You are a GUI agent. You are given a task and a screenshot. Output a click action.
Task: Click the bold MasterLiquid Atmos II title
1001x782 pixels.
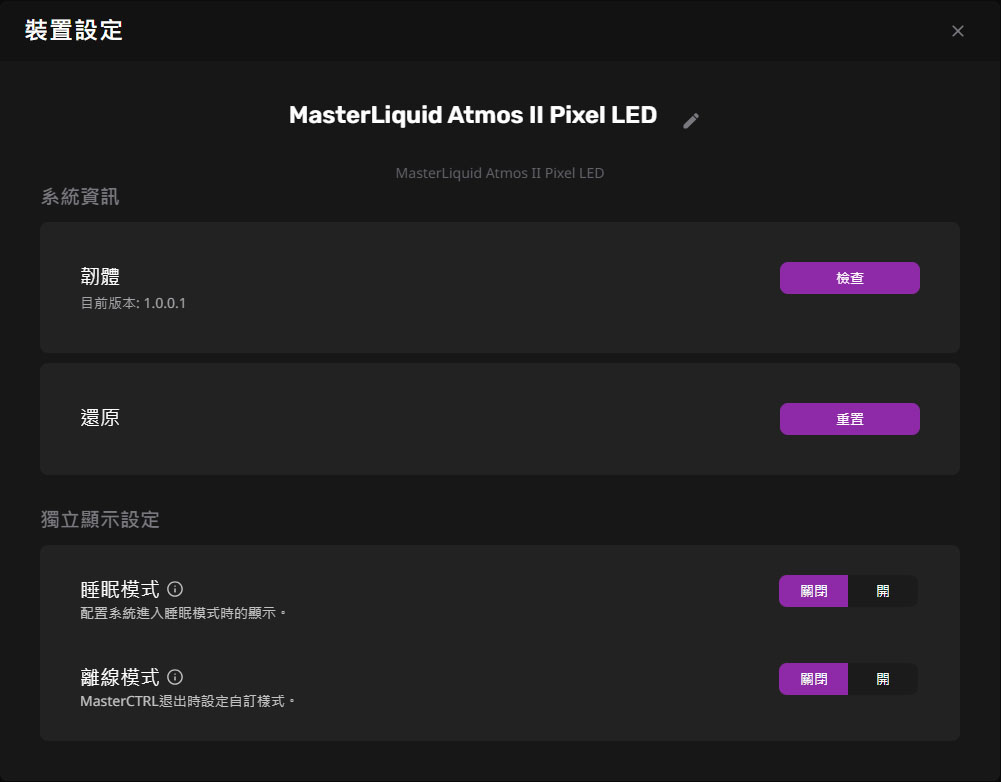click(472, 115)
